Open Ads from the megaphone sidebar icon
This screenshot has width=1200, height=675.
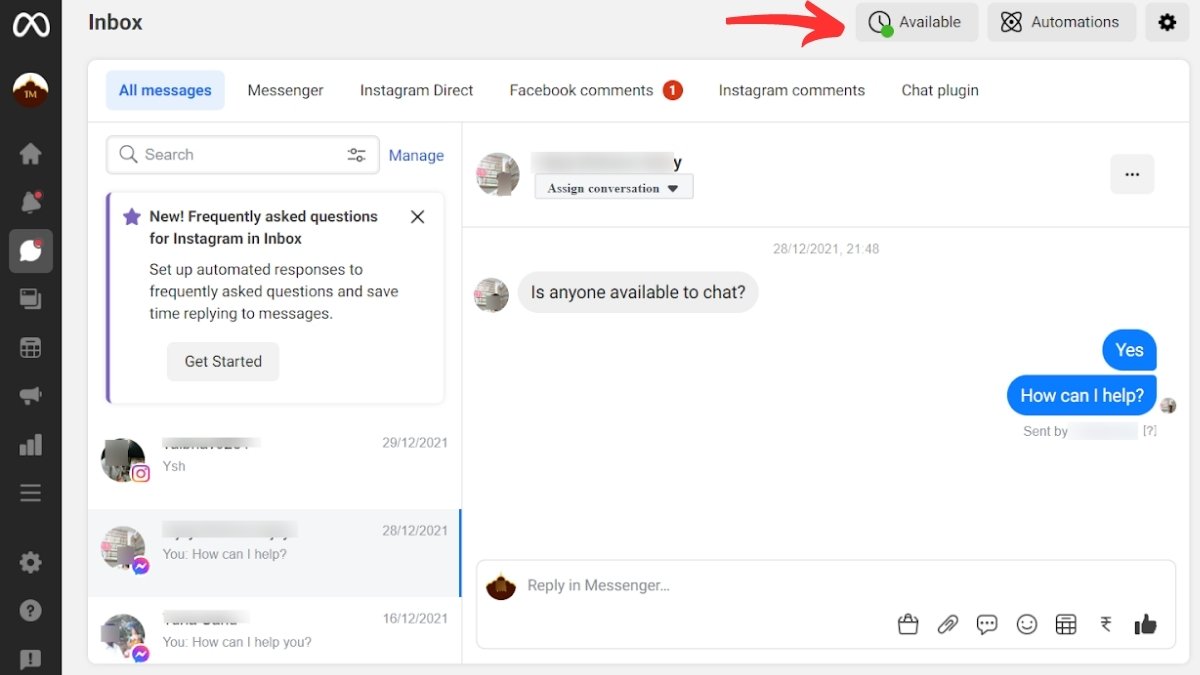(x=30, y=395)
